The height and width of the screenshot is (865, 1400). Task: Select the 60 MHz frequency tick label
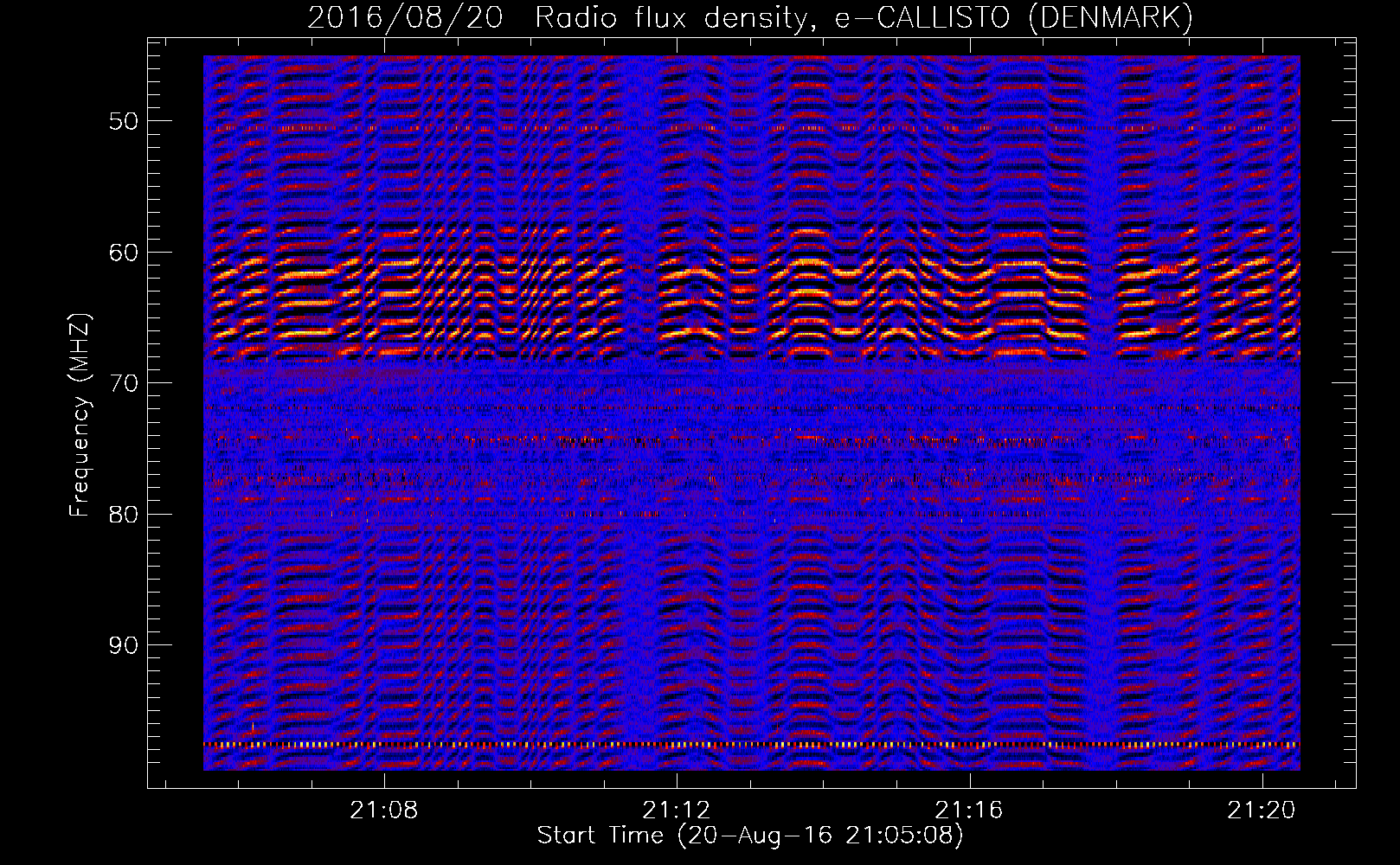(124, 253)
